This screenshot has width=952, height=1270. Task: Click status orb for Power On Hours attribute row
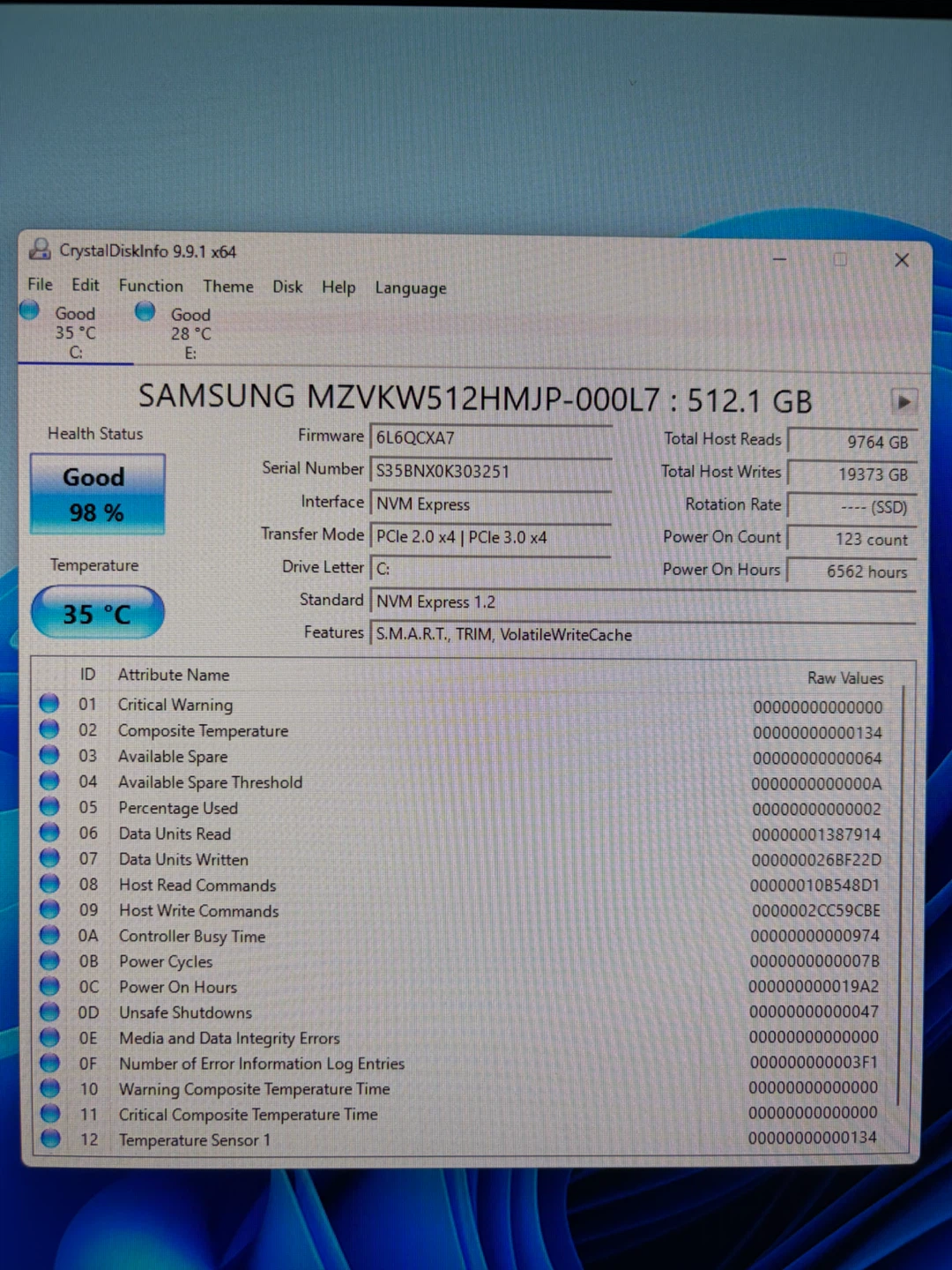click(x=49, y=985)
